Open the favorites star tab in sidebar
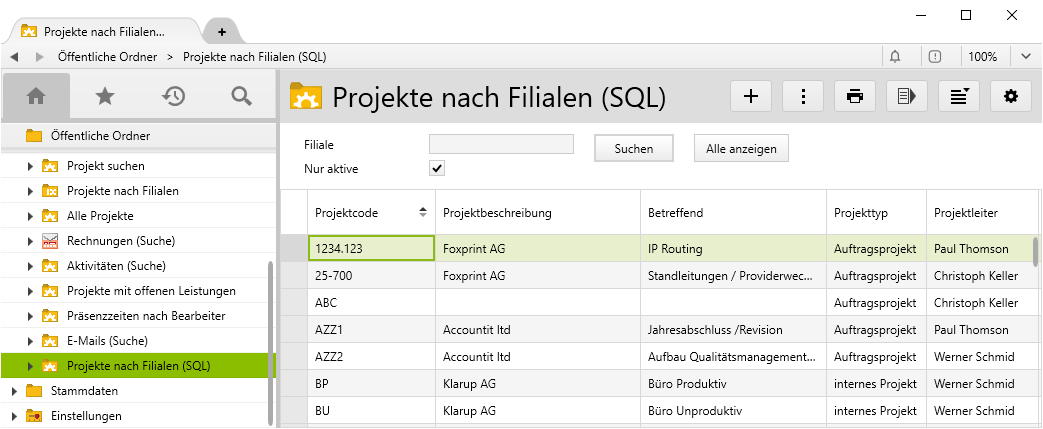 104,96
